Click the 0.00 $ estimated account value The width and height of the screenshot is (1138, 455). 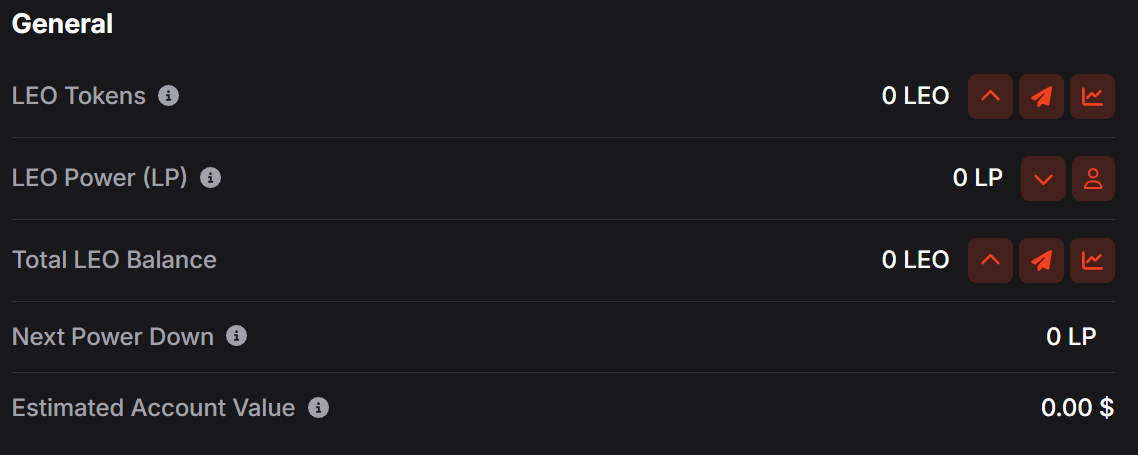click(1077, 408)
